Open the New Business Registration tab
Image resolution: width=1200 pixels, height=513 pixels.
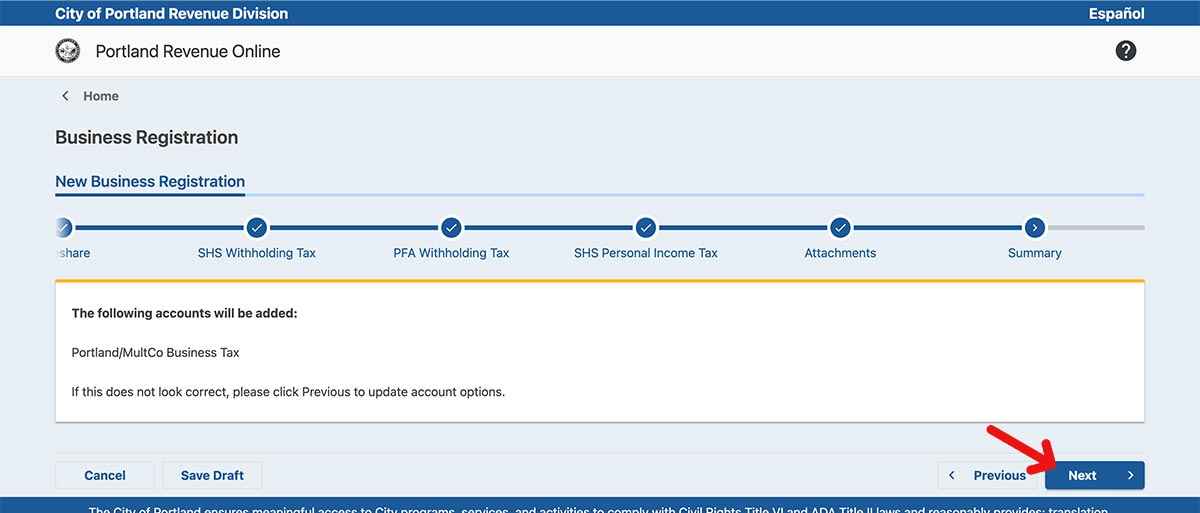pyautogui.click(x=150, y=182)
